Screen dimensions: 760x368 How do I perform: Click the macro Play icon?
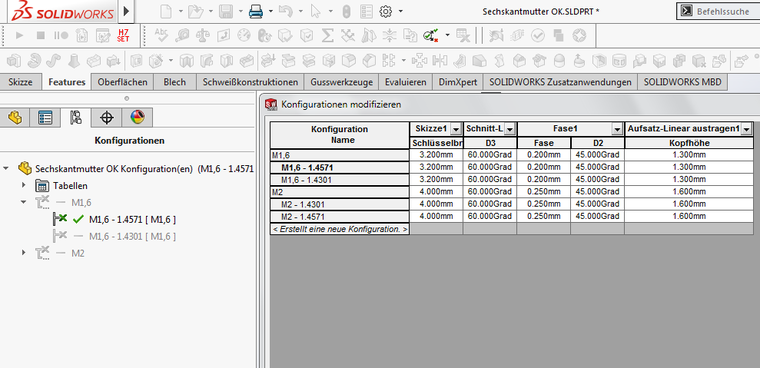point(20,35)
